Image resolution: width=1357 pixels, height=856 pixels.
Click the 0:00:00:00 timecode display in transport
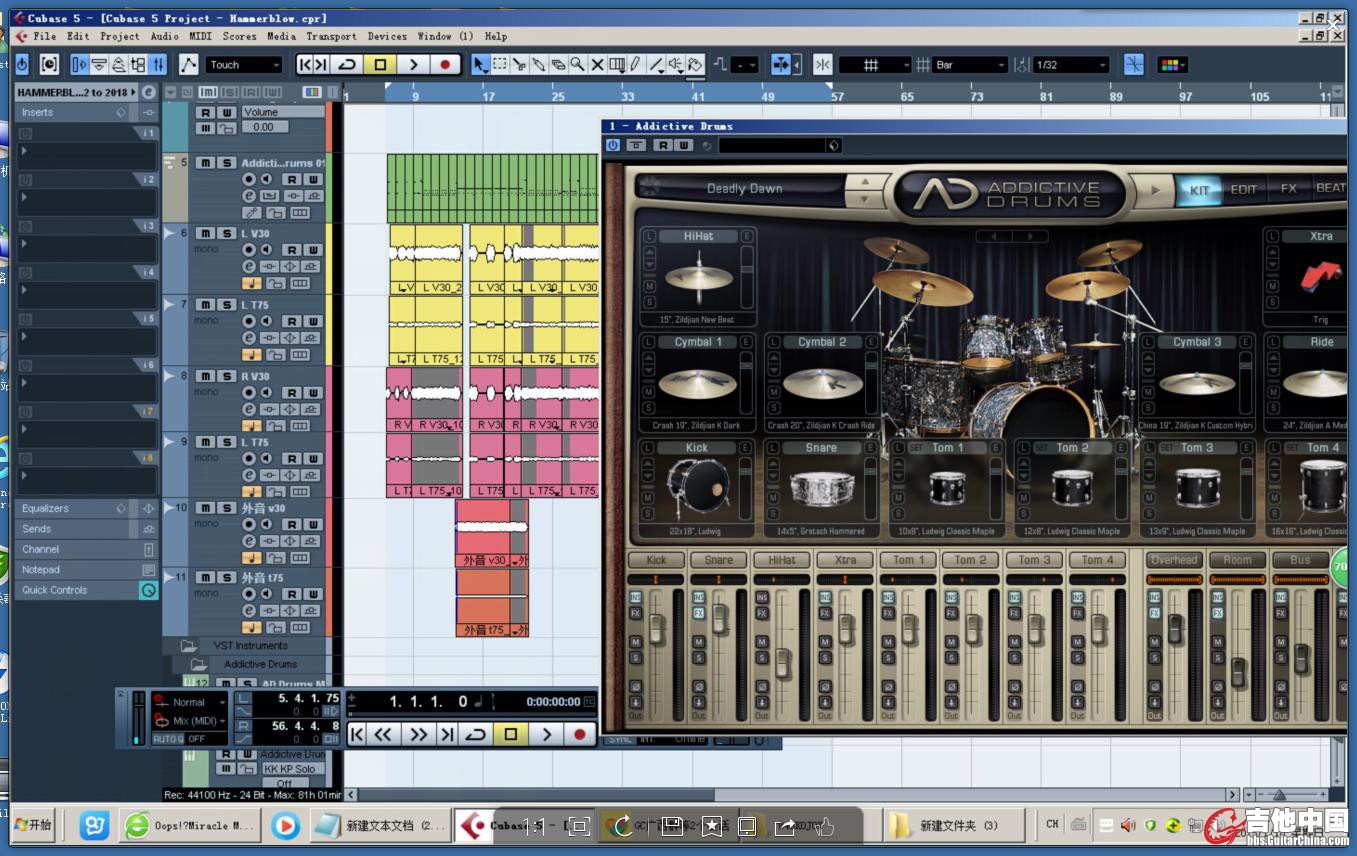pyautogui.click(x=553, y=702)
